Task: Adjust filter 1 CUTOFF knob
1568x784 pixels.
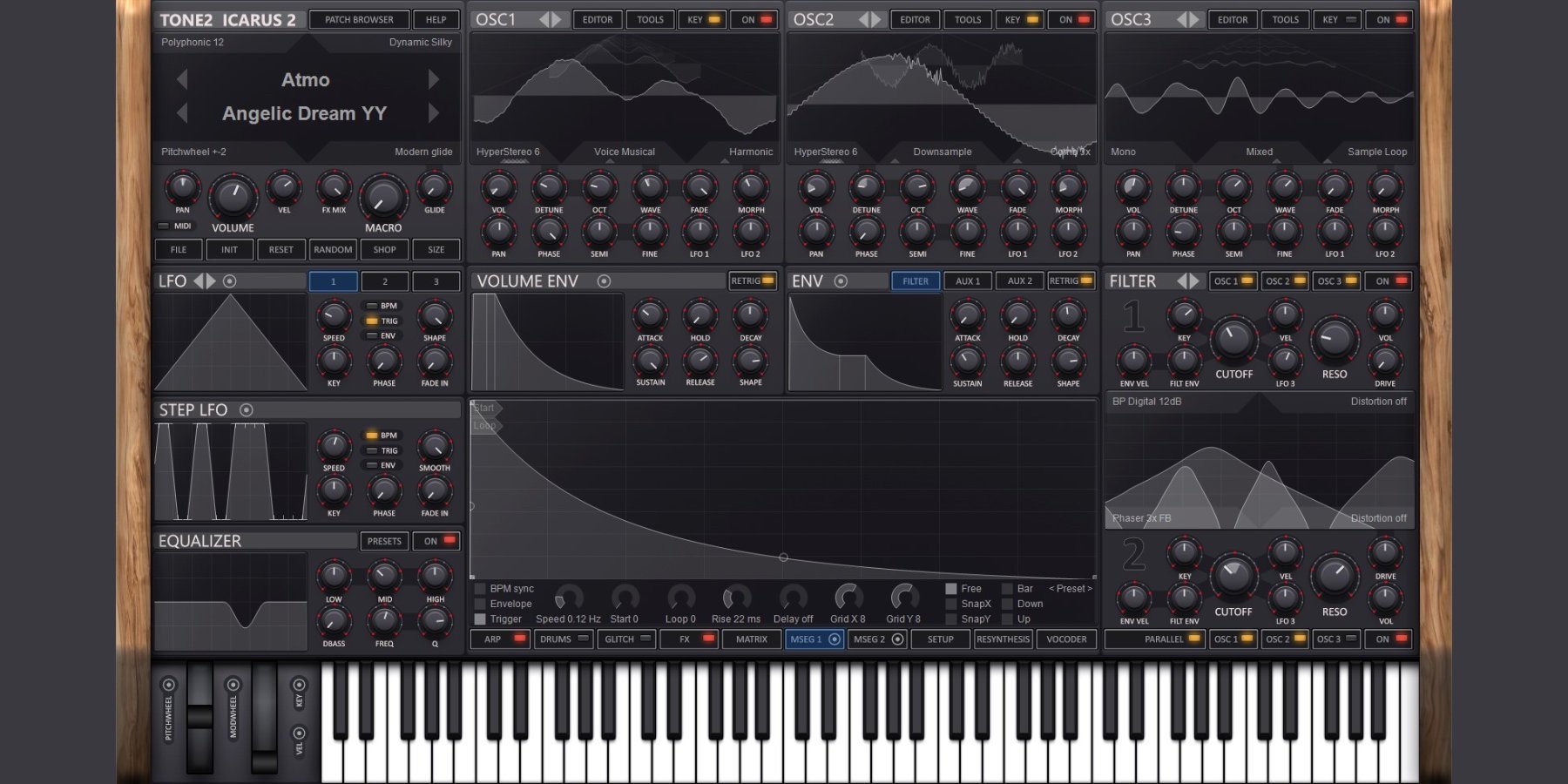Action: pos(1233,340)
